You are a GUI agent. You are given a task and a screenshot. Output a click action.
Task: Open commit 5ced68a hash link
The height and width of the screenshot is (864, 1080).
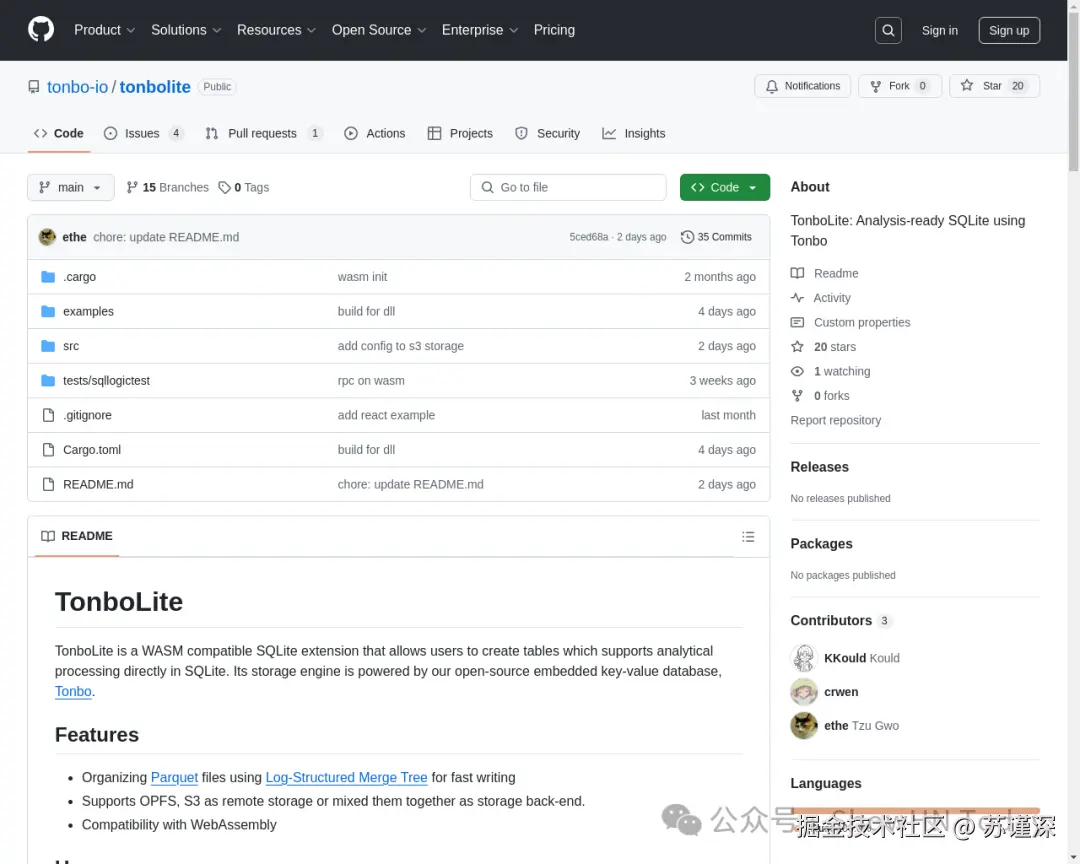coord(589,237)
